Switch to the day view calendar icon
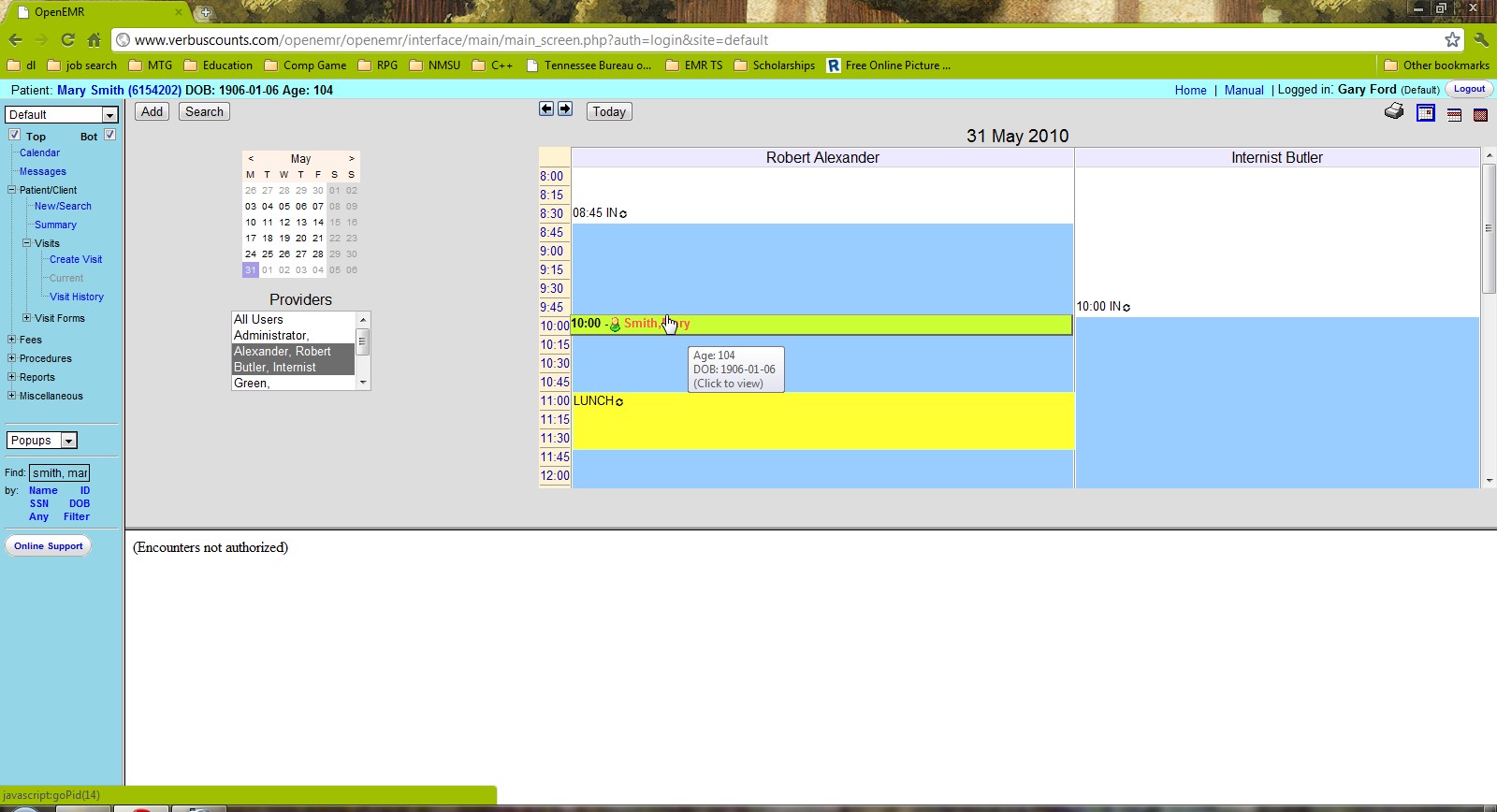1497x812 pixels. point(1426,113)
